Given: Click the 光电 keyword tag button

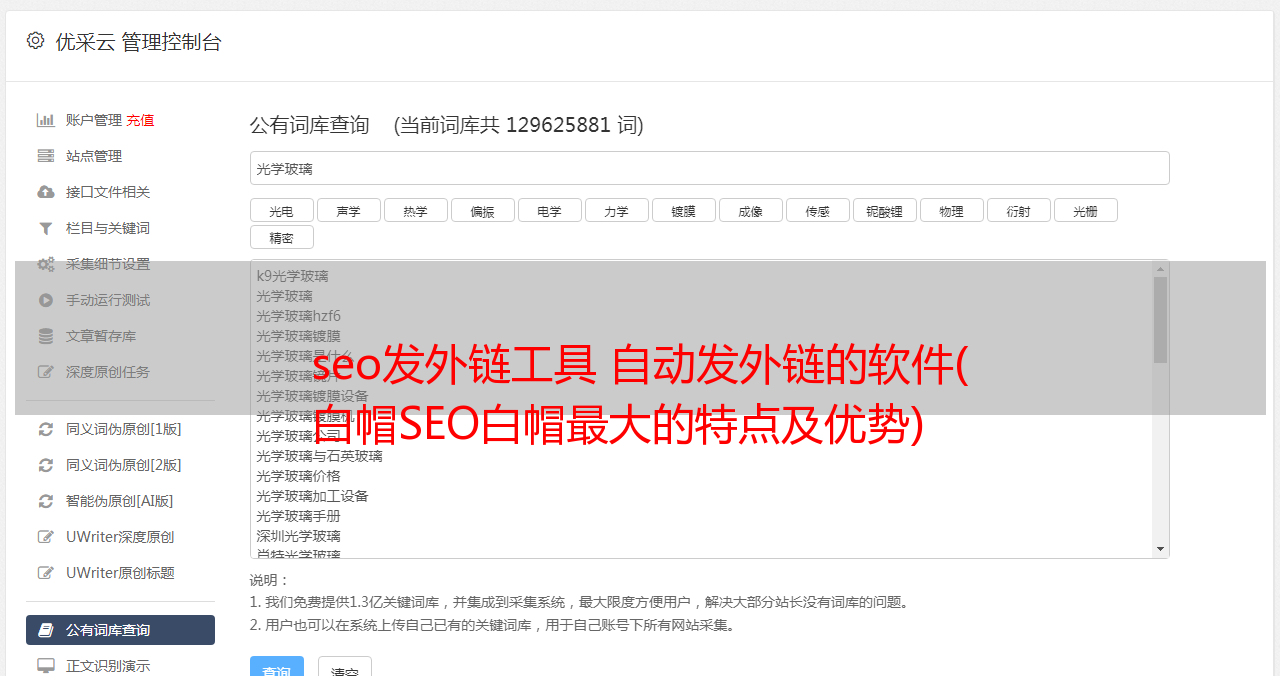Looking at the screenshot, I should coord(281,211).
